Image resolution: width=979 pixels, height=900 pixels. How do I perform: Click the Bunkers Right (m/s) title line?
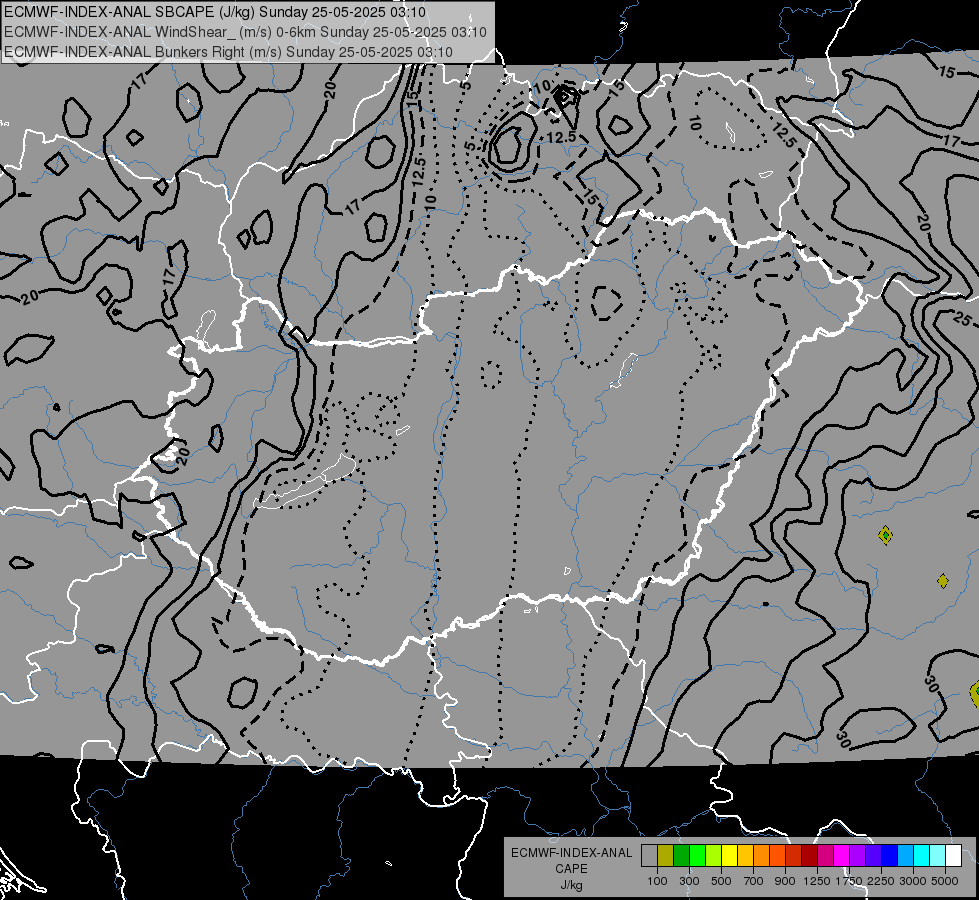click(228, 52)
